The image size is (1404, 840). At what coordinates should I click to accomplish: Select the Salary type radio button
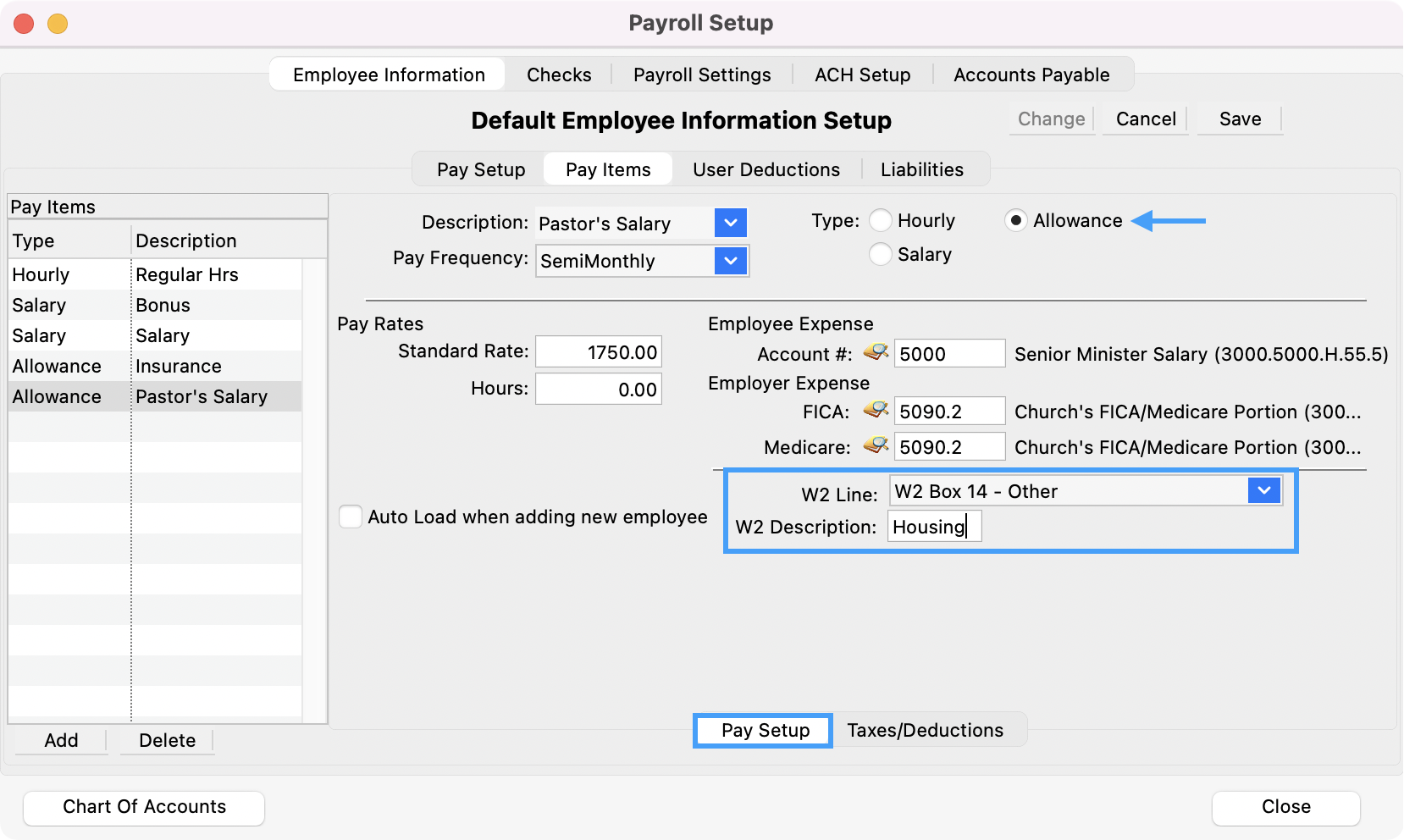[881, 255]
